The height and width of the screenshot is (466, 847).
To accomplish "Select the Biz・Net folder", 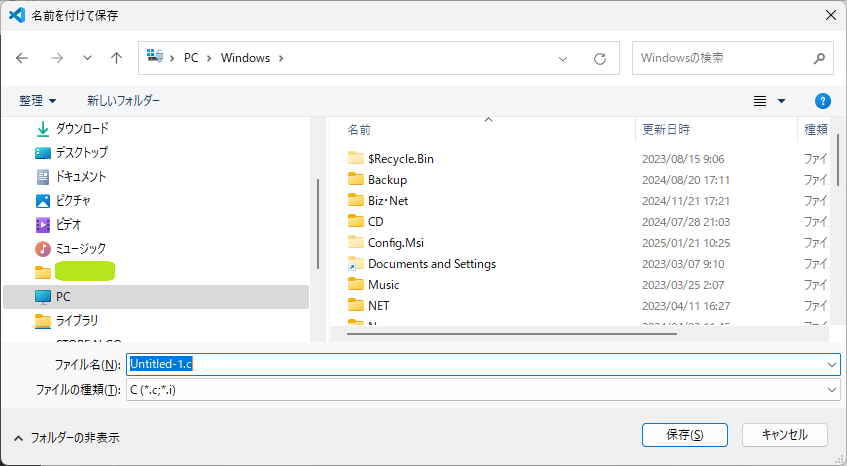I will [x=388, y=201].
